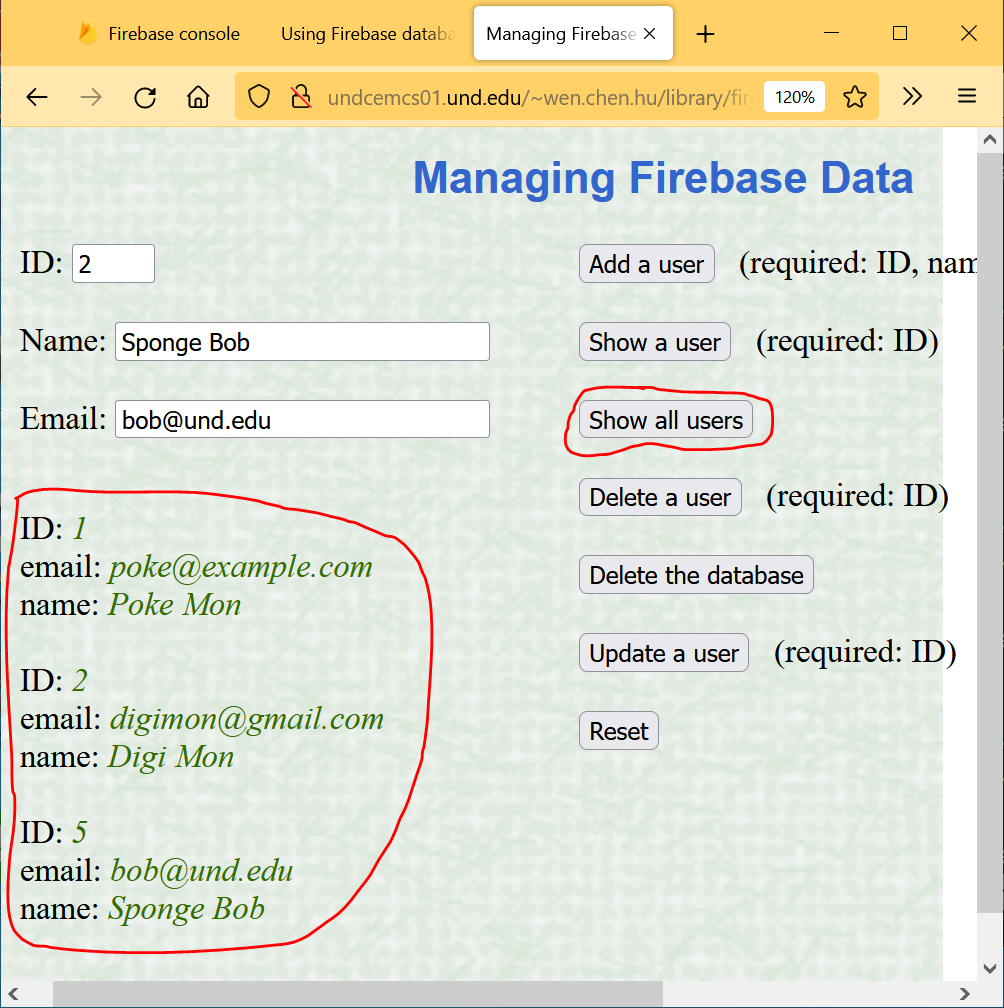Reload the current page
The height and width of the screenshot is (1008, 1004).
click(145, 97)
